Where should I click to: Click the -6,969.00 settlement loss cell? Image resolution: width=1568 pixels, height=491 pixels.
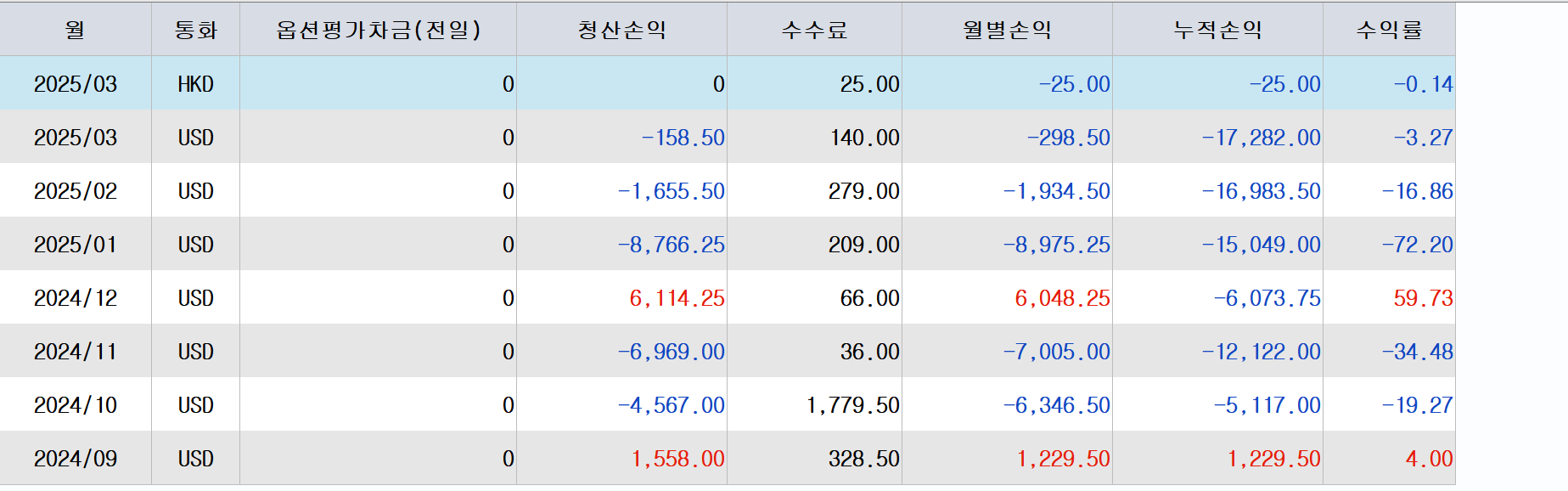(x=621, y=351)
